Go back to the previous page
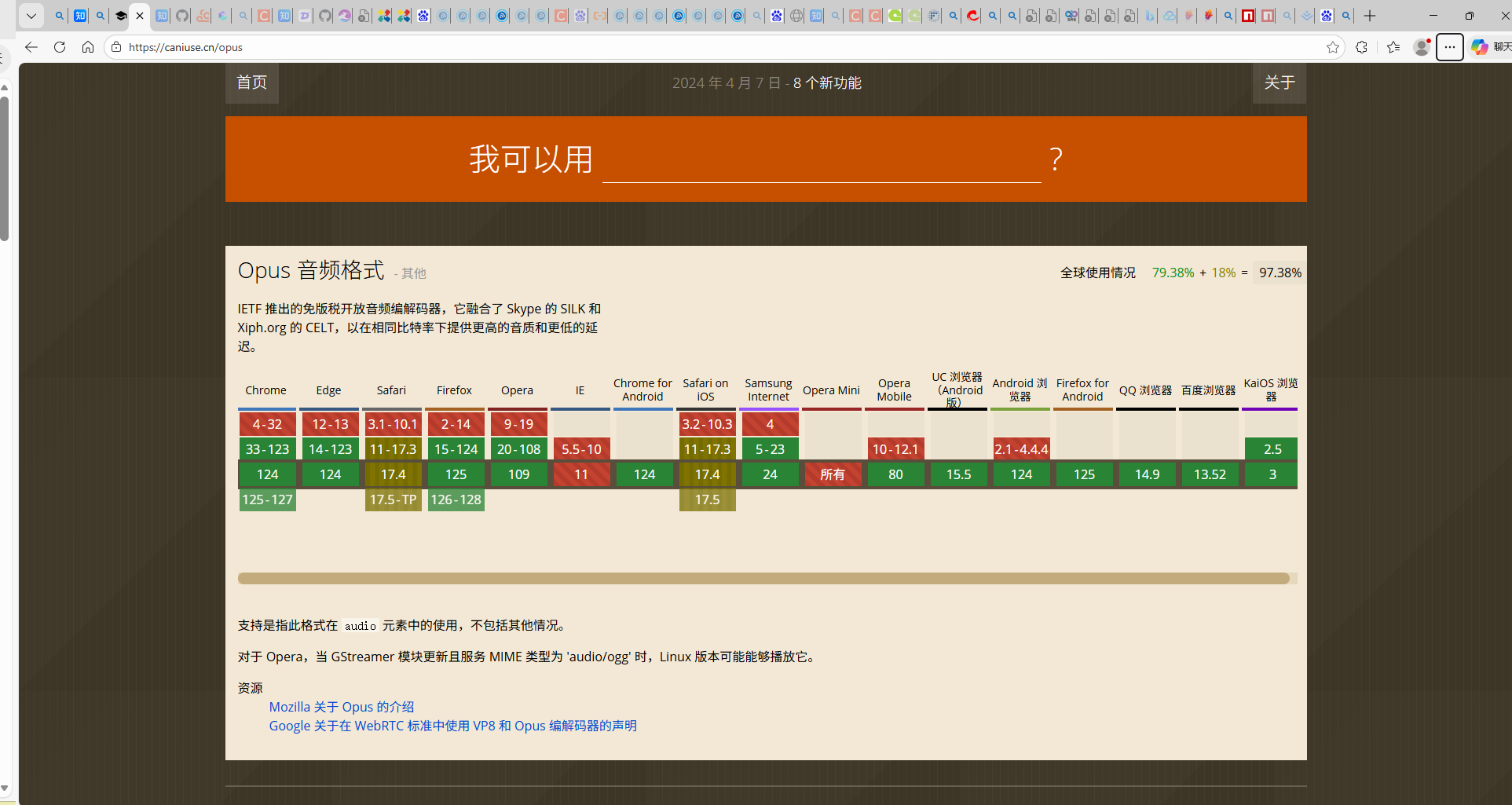This screenshot has width=1512, height=805. [x=31, y=47]
